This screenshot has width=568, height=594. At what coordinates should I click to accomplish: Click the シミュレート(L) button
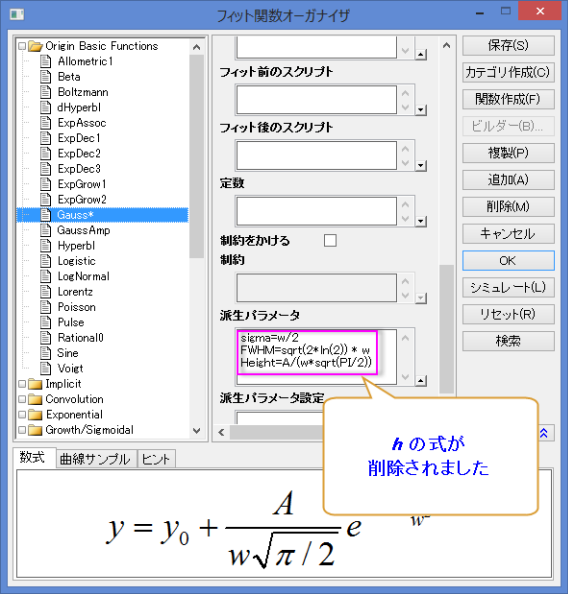pos(508,288)
